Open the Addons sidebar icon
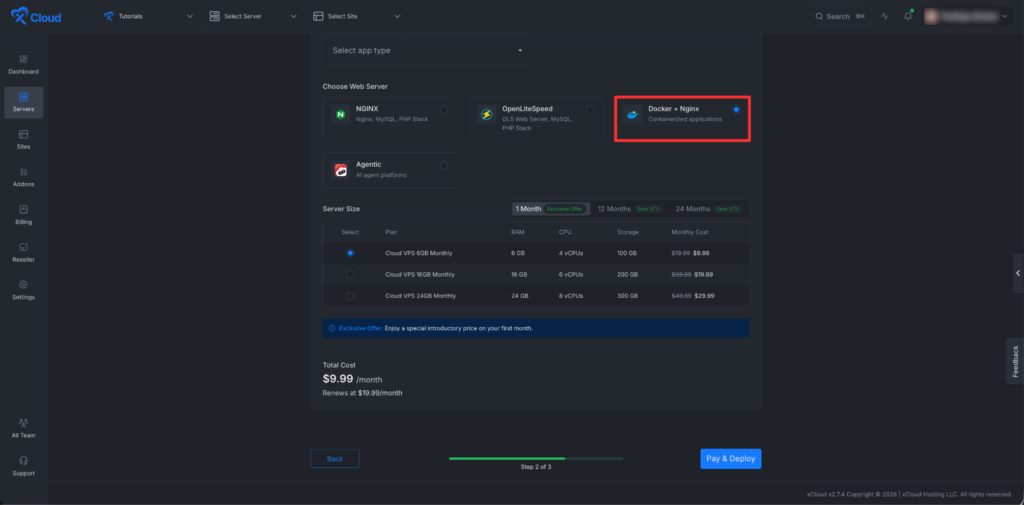The height and width of the screenshot is (505, 1024). [x=24, y=172]
